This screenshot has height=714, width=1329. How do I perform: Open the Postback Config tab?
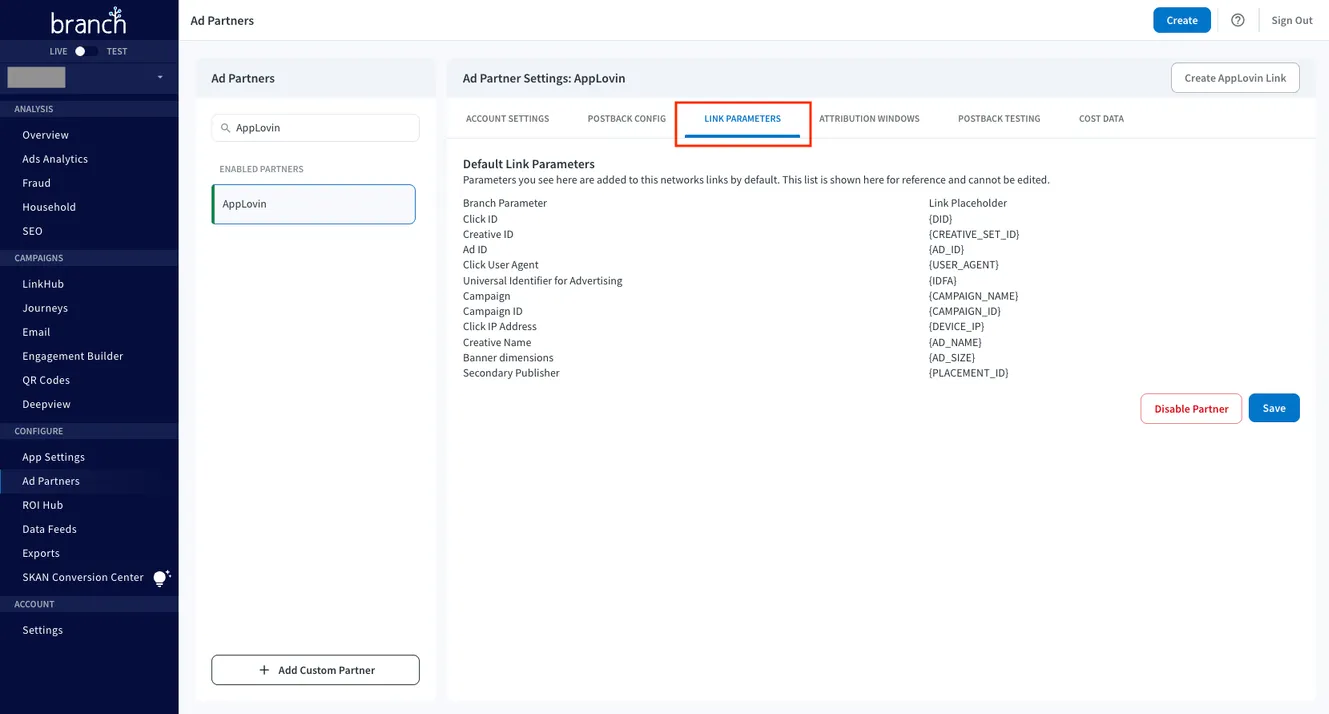pos(627,118)
